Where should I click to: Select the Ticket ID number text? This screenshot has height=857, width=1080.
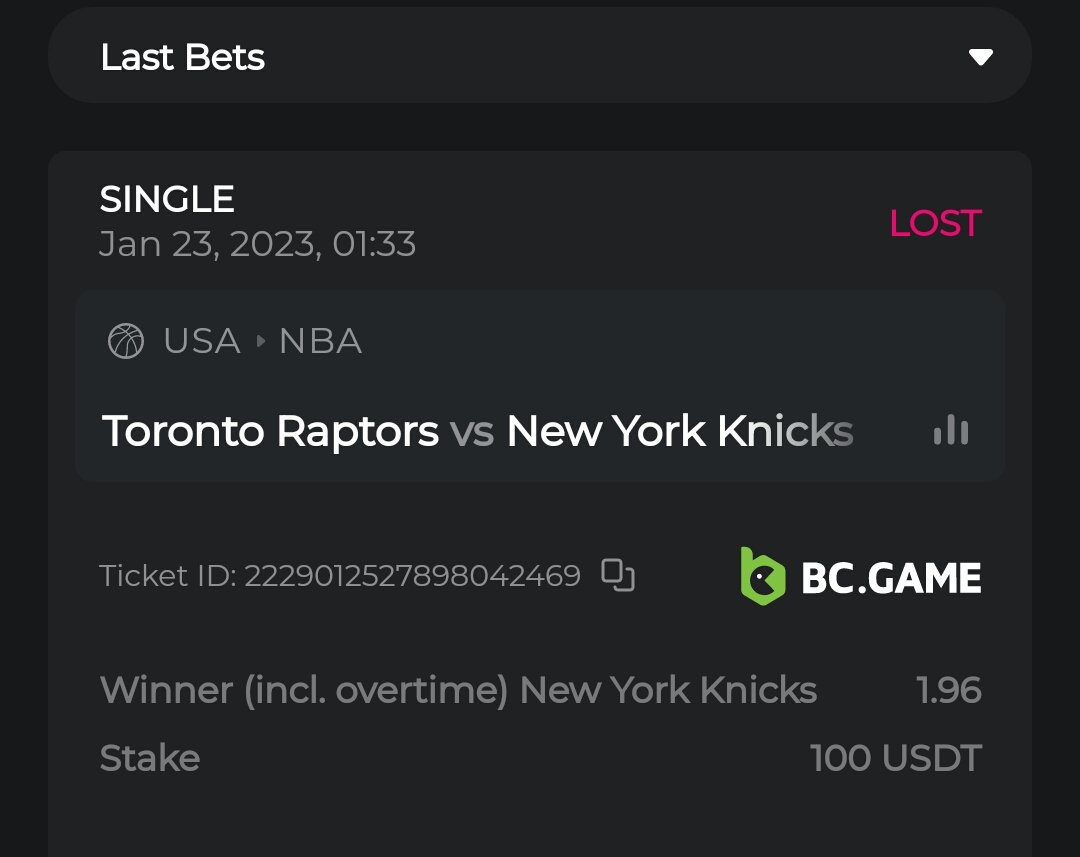(x=412, y=576)
